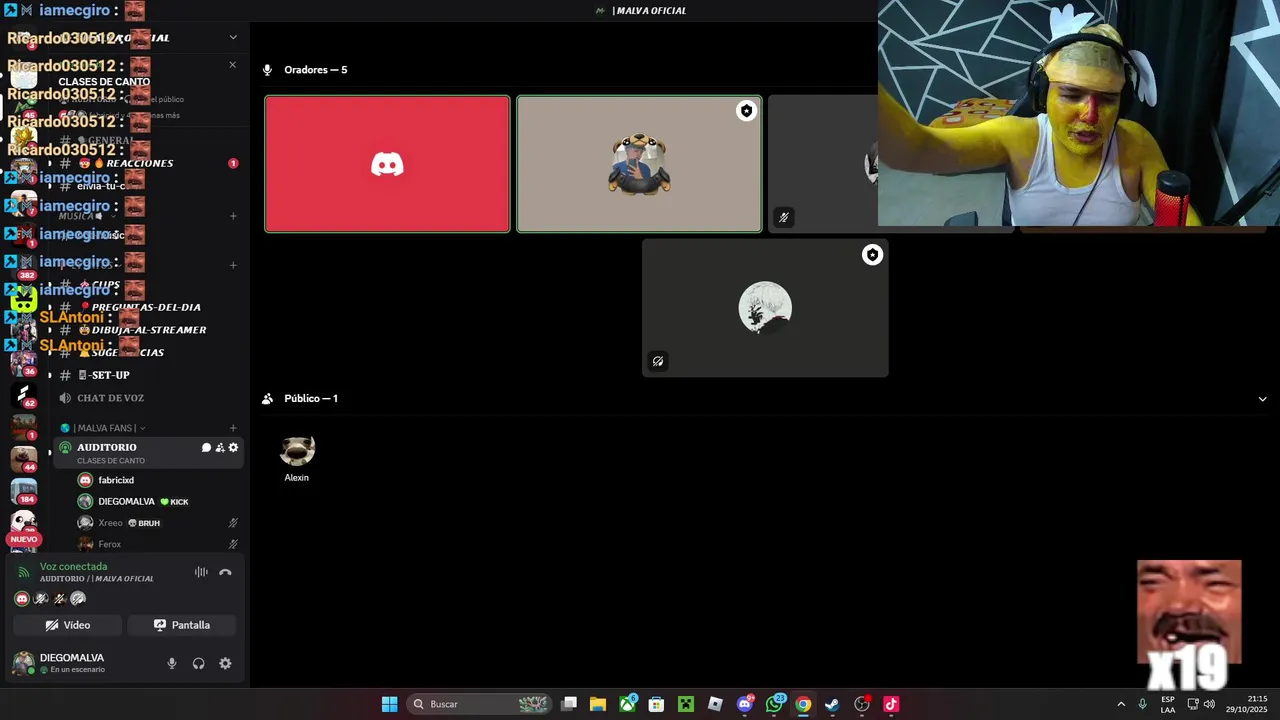Switch to Discord on the taskbar
This screenshot has width=1280, height=720.
click(745, 704)
